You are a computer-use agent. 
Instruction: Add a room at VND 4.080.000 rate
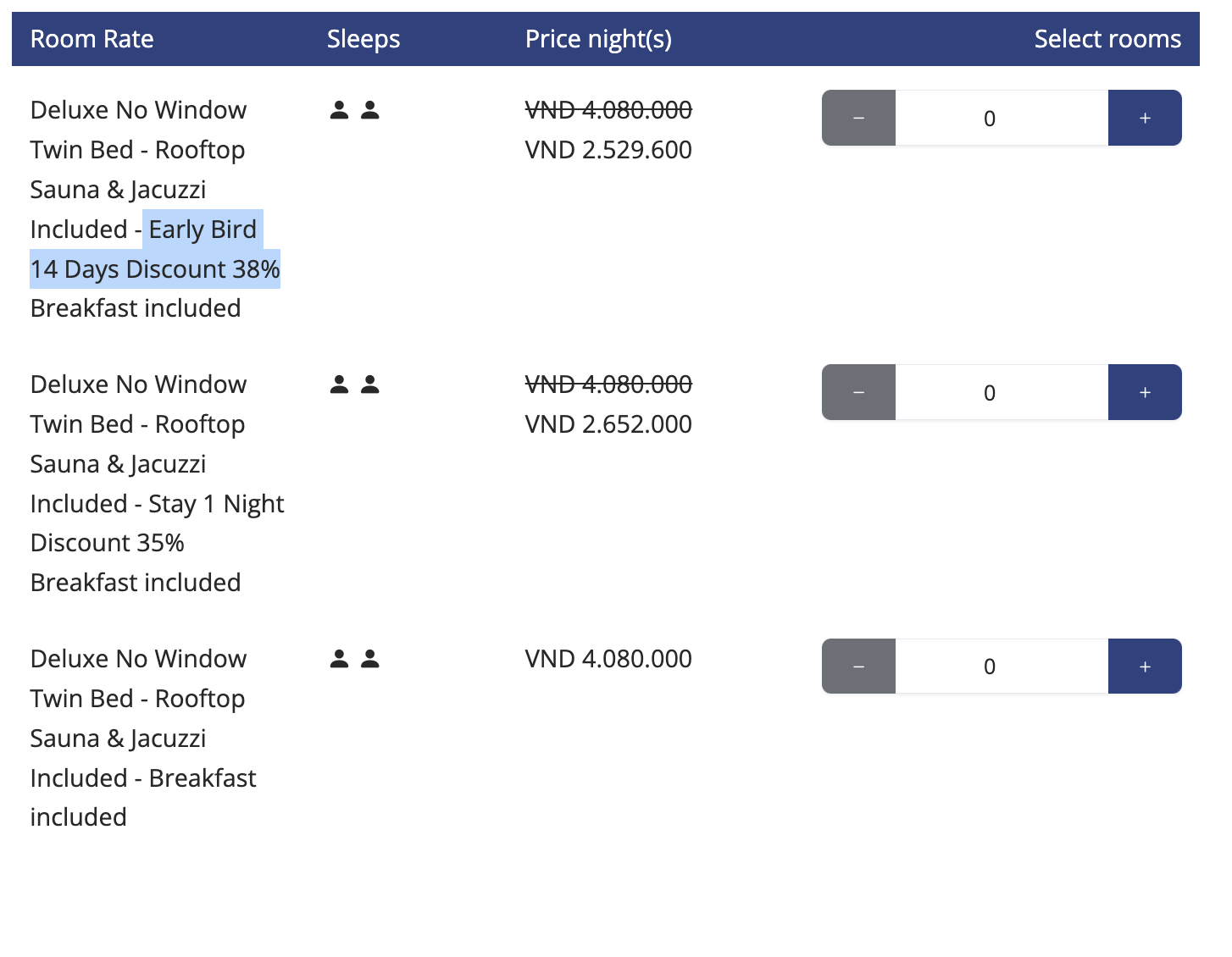coord(1145,667)
